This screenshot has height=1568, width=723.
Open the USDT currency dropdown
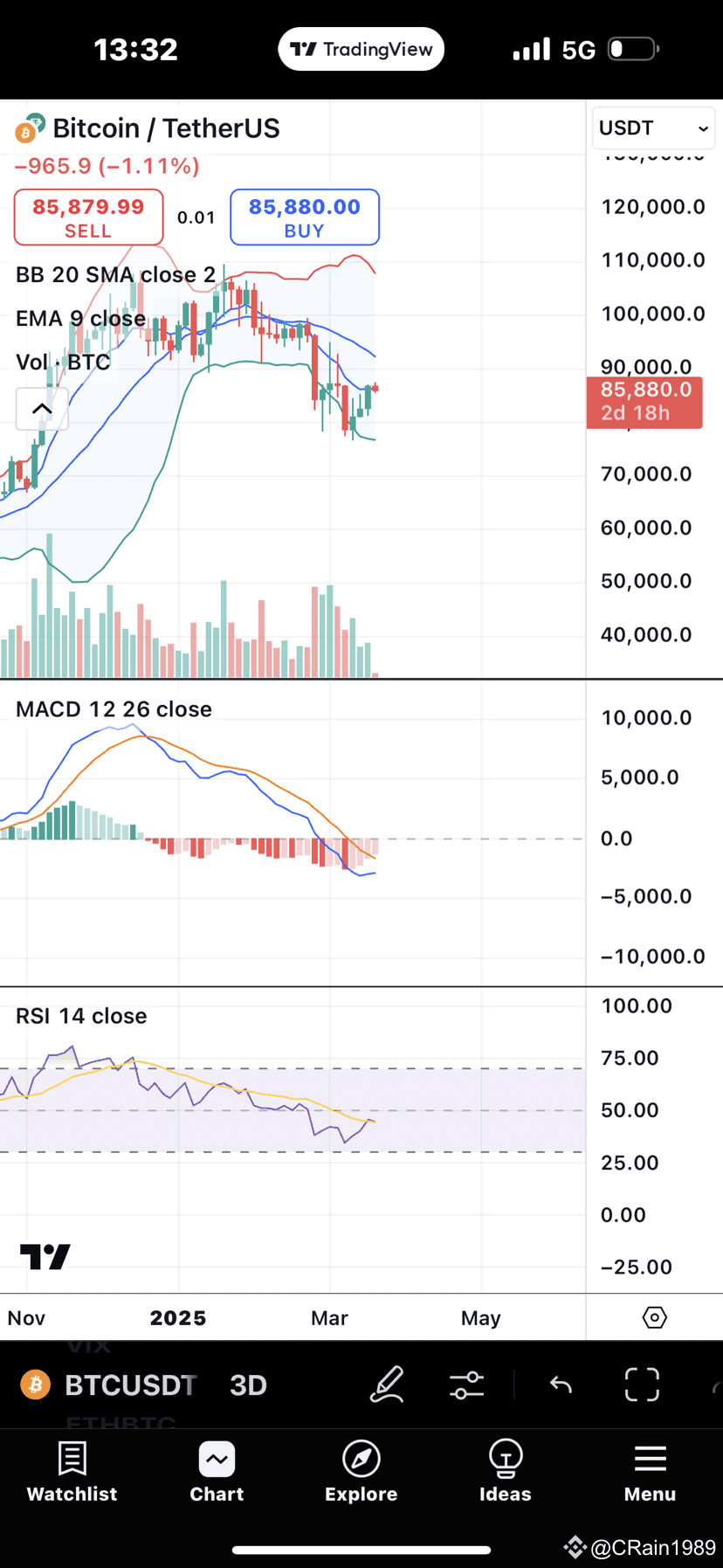653,128
